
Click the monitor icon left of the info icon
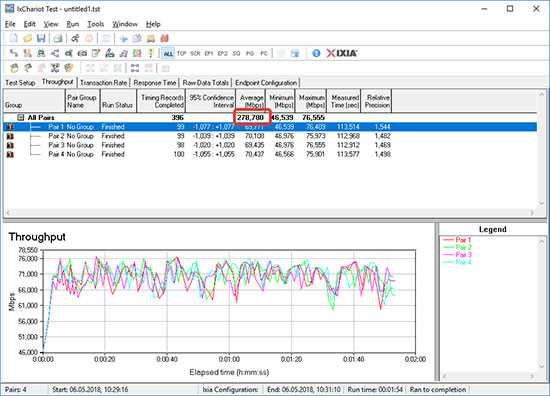pos(295,53)
